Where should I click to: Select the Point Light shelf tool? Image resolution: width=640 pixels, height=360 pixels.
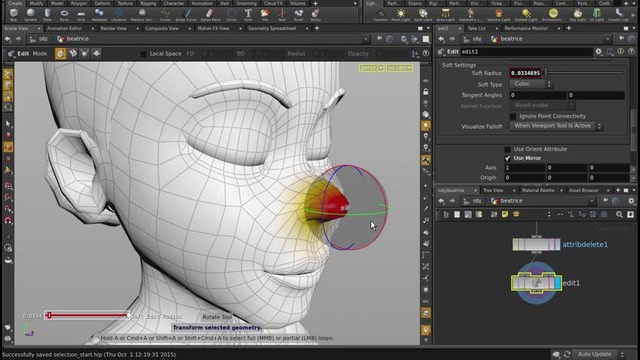click(x=400, y=15)
